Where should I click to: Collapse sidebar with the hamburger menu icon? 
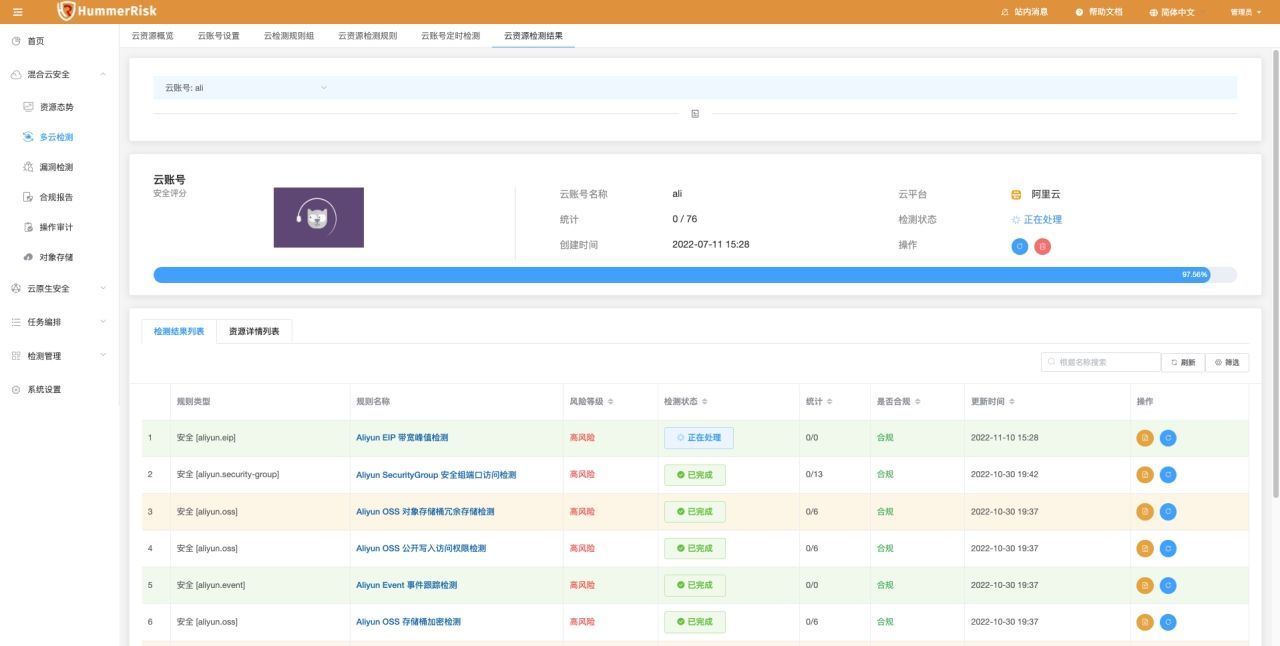coord(17,12)
